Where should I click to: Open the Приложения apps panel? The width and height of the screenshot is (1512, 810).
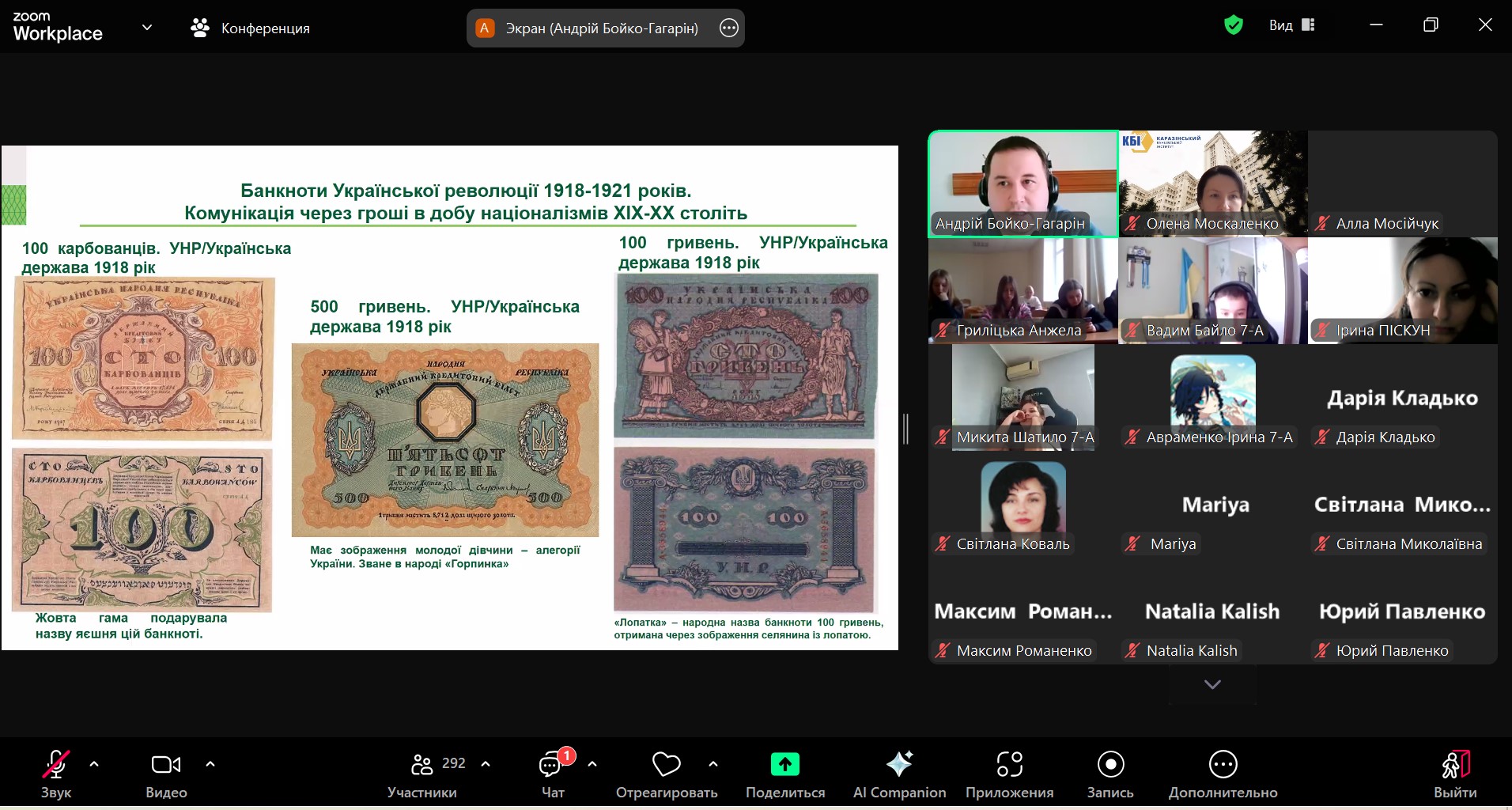pyautogui.click(x=1009, y=774)
